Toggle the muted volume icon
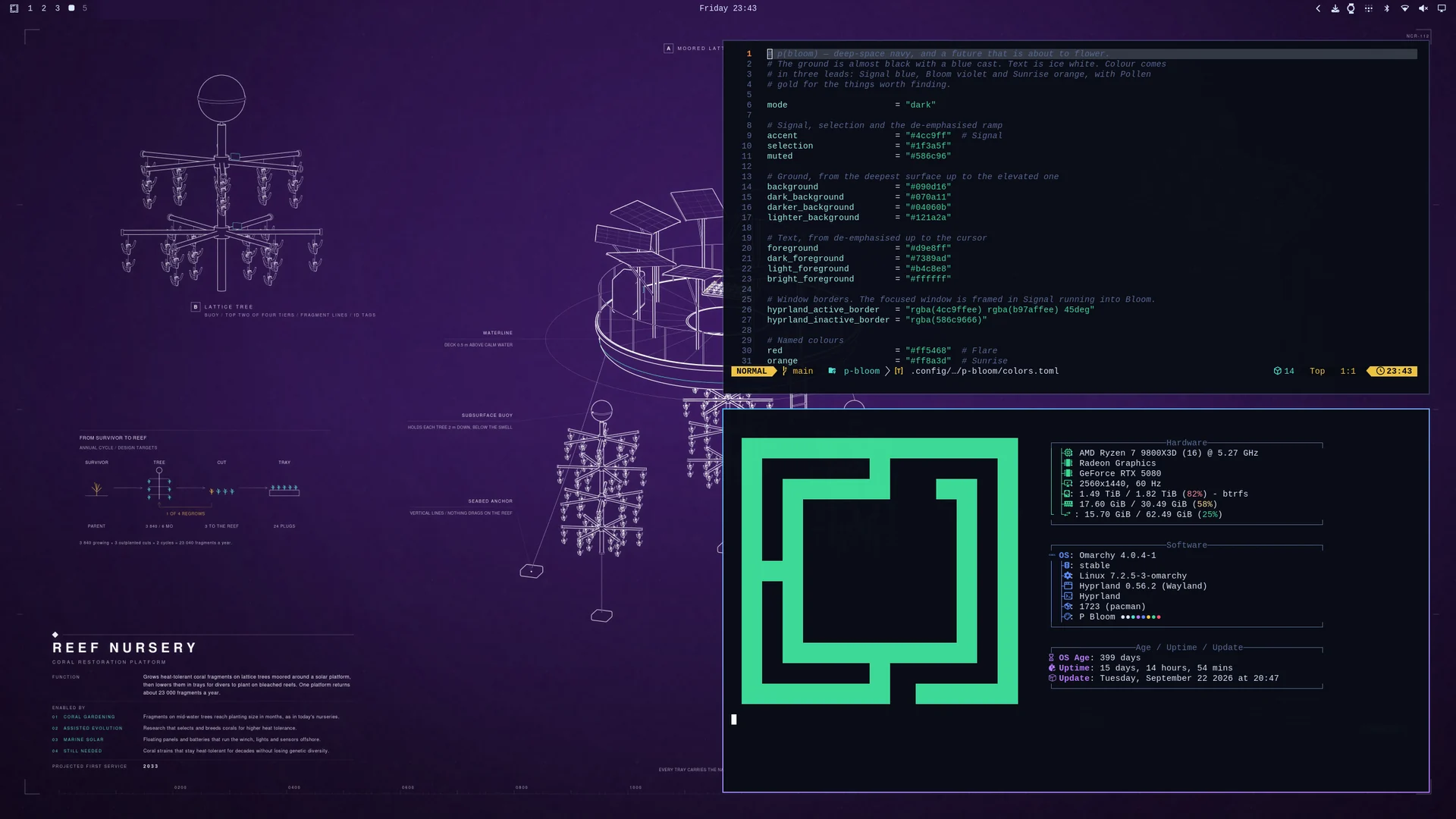This screenshot has width=1456, height=819. coord(1423,8)
